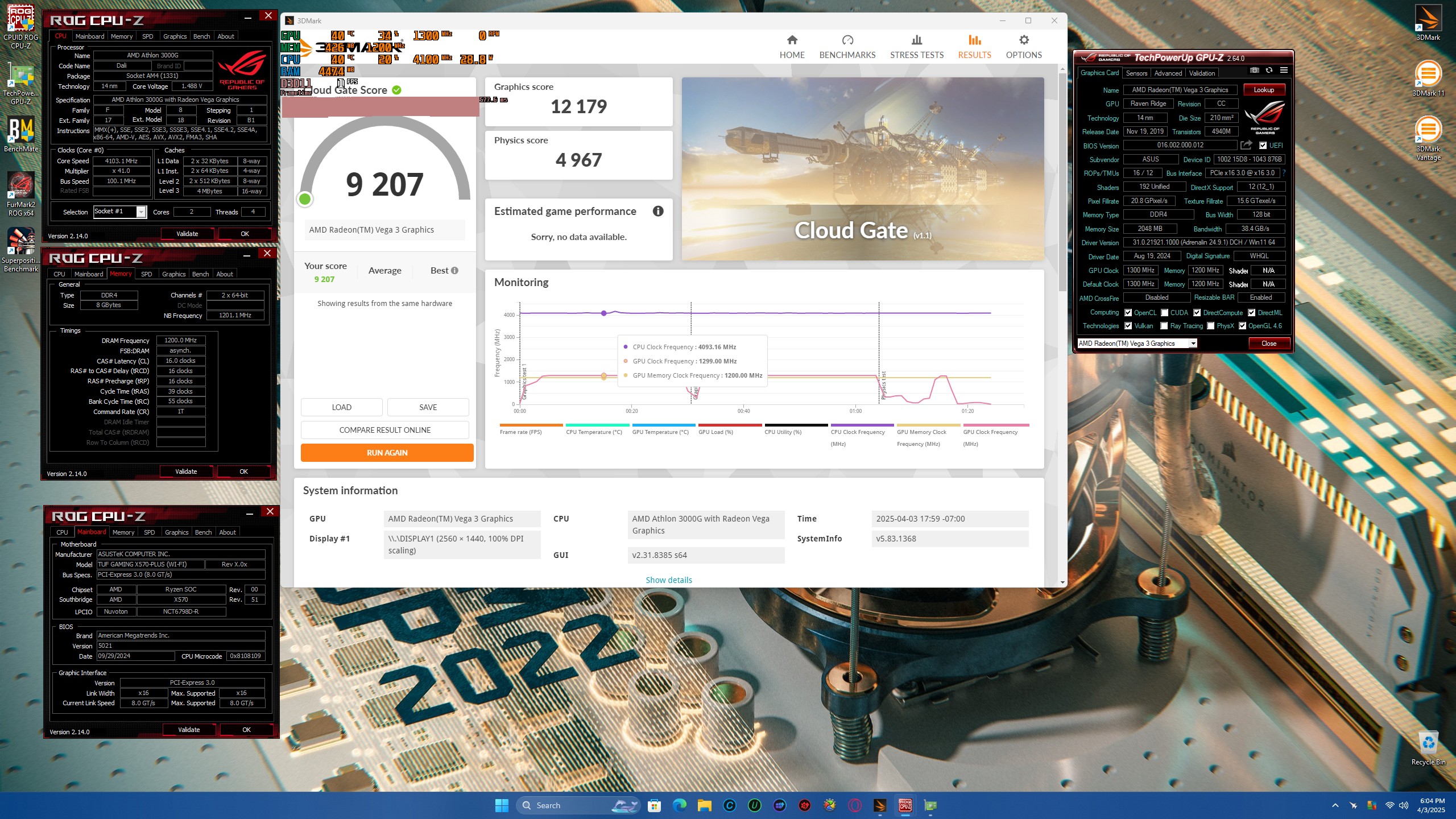Open the 3DMark 11 desktop shortcut
Screen dimensions: 1456x819
1428,78
